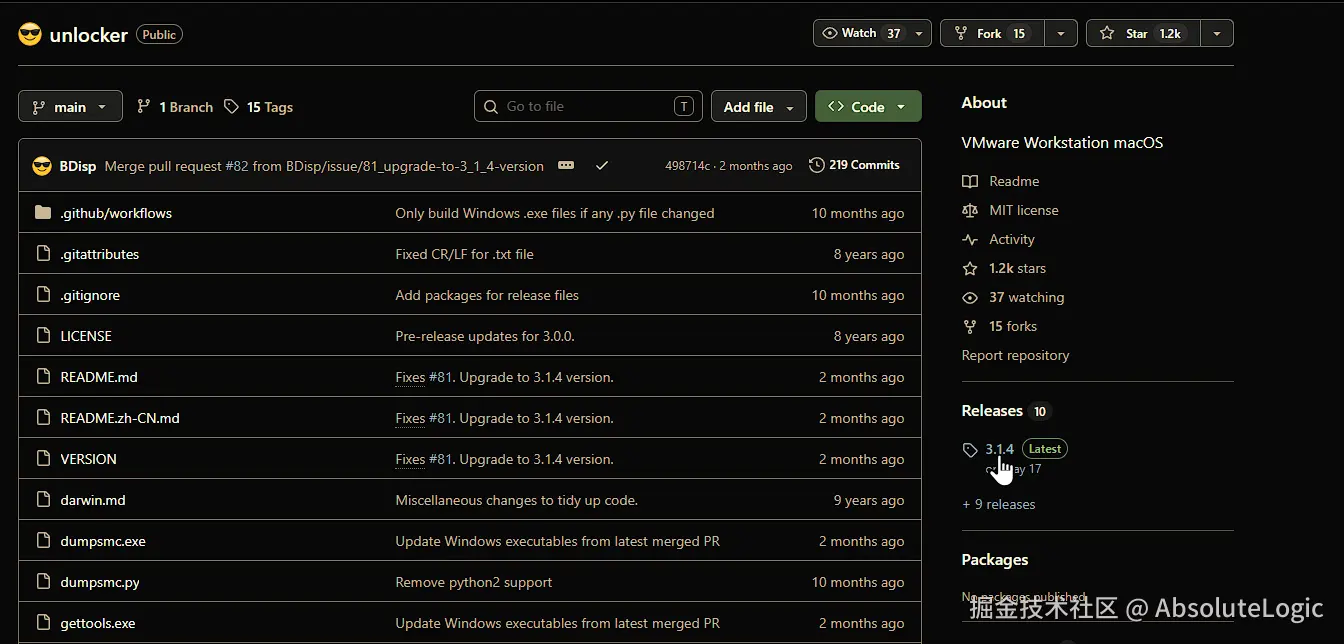This screenshot has width=1344, height=644.
Task: Expand the green Code dropdown
Action: [868, 107]
